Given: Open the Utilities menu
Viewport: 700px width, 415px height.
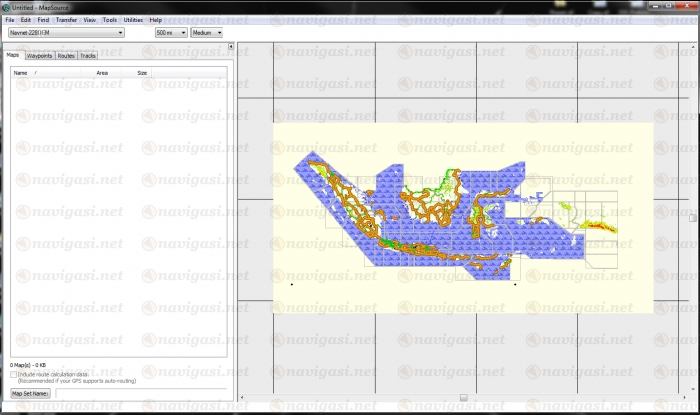Looking at the screenshot, I should point(133,20).
